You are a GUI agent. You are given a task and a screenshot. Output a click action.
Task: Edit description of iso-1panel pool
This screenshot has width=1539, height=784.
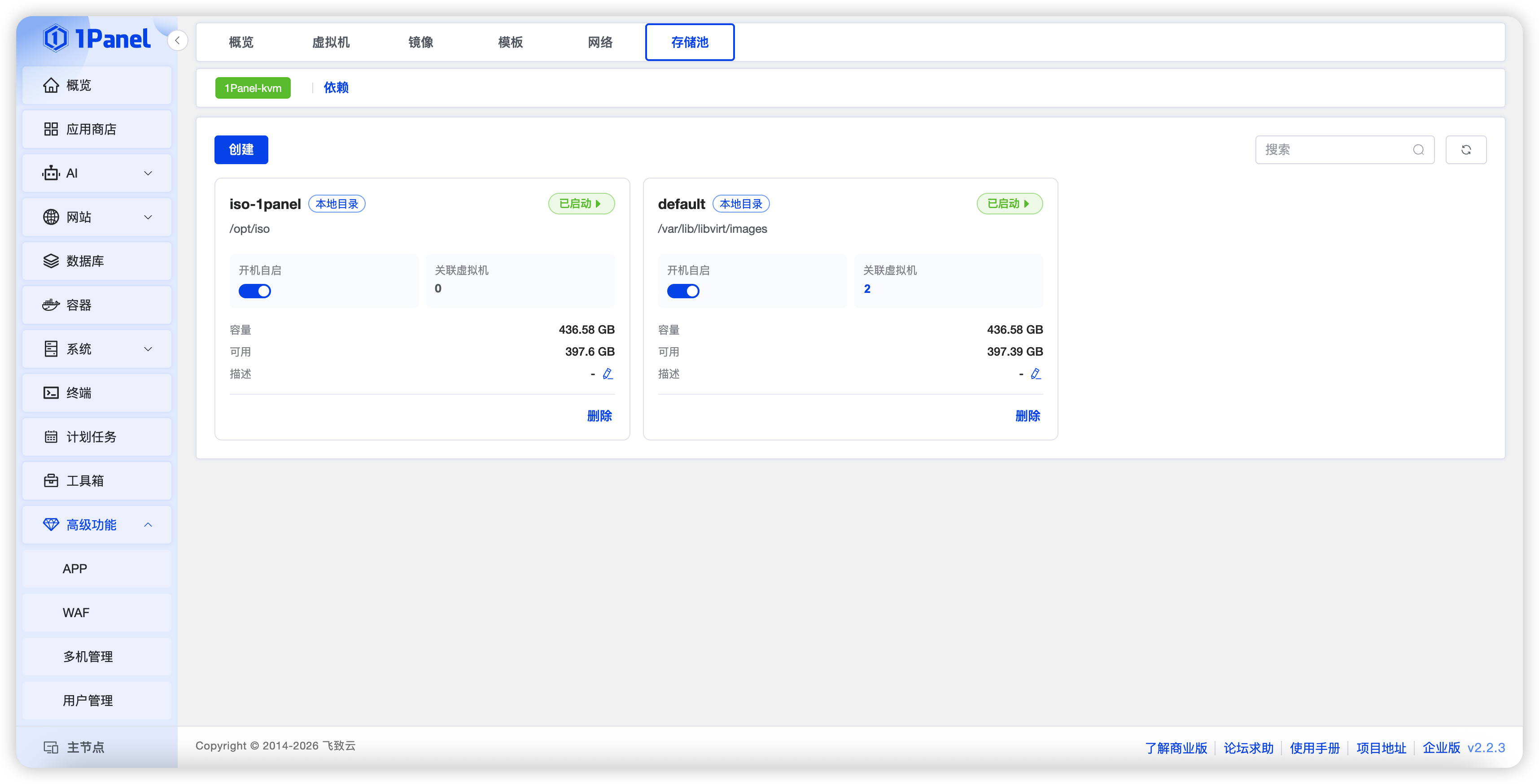coord(608,374)
